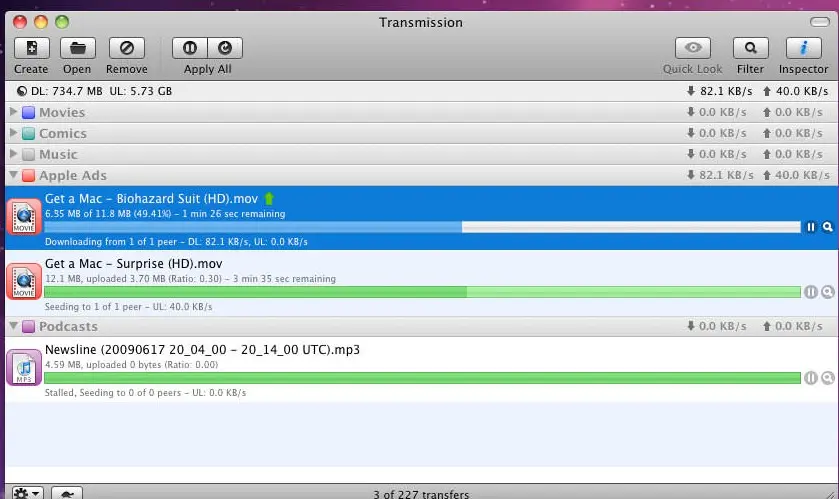
Task: Click the Transmission window title
Action: pos(421,22)
